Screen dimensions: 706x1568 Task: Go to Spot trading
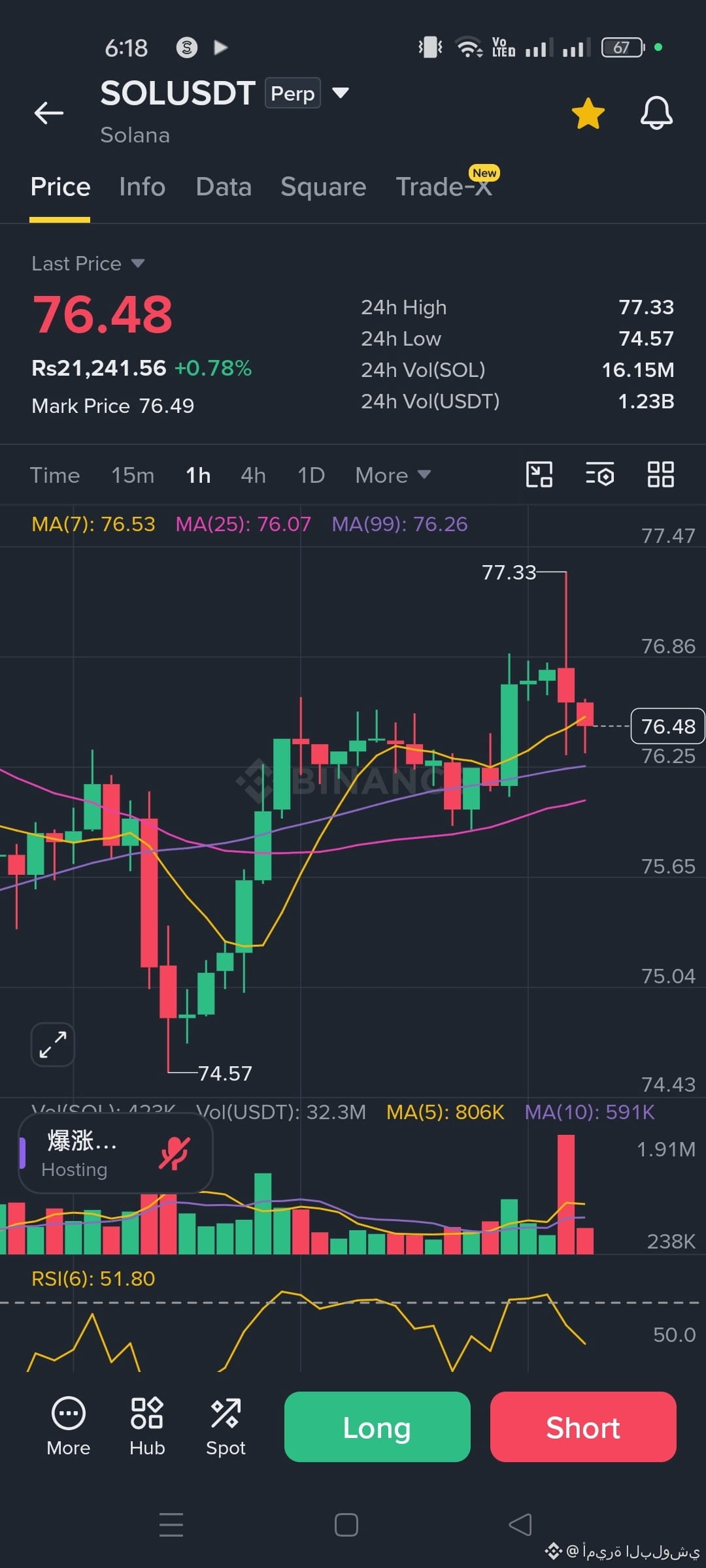pyautogui.click(x=226, y=1428)
